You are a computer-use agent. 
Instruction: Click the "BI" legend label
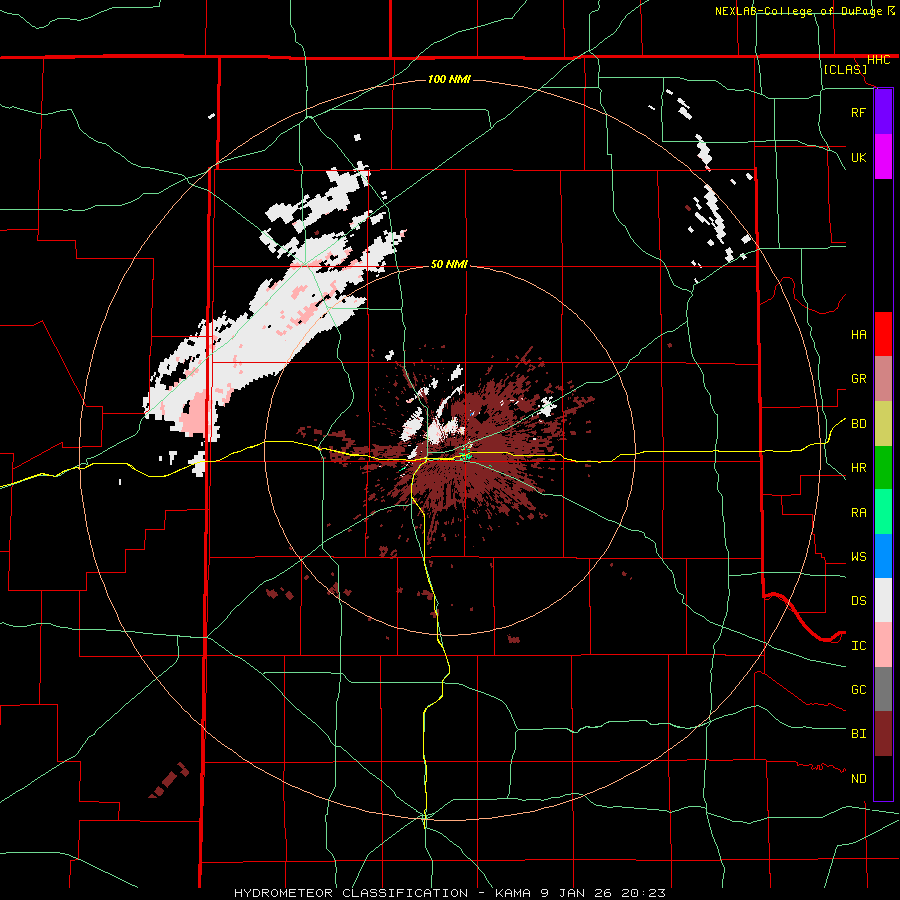(x=858, y=734)
